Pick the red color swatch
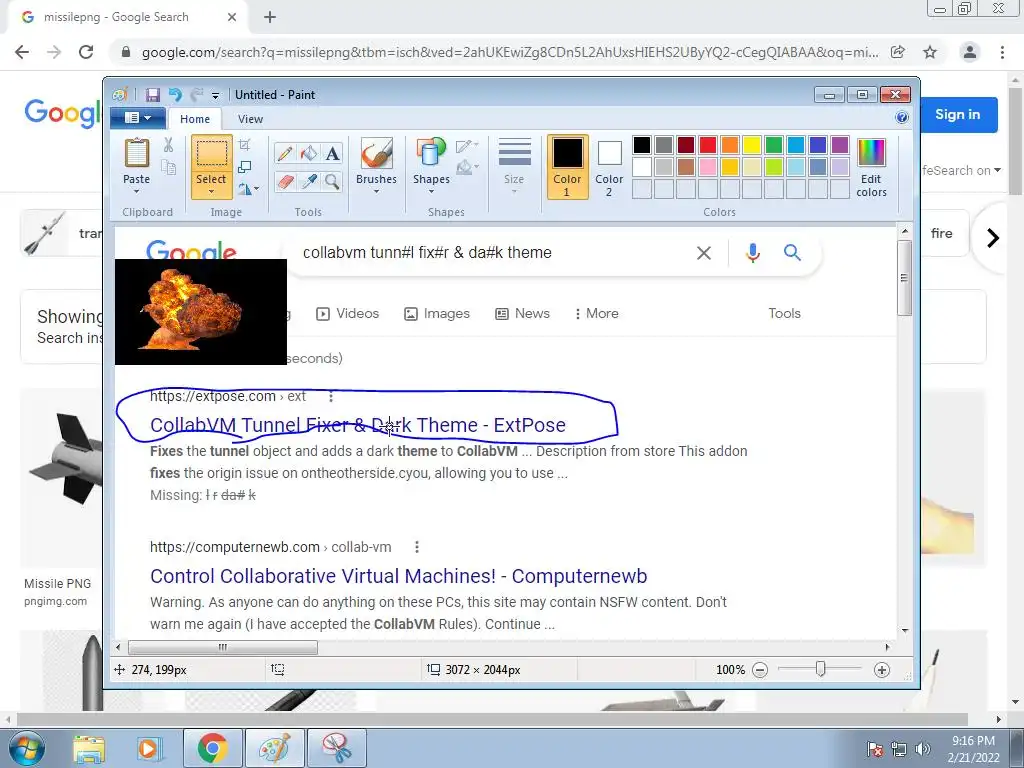The height and width of the screenshot is (768, 1024). coord(708,145)
